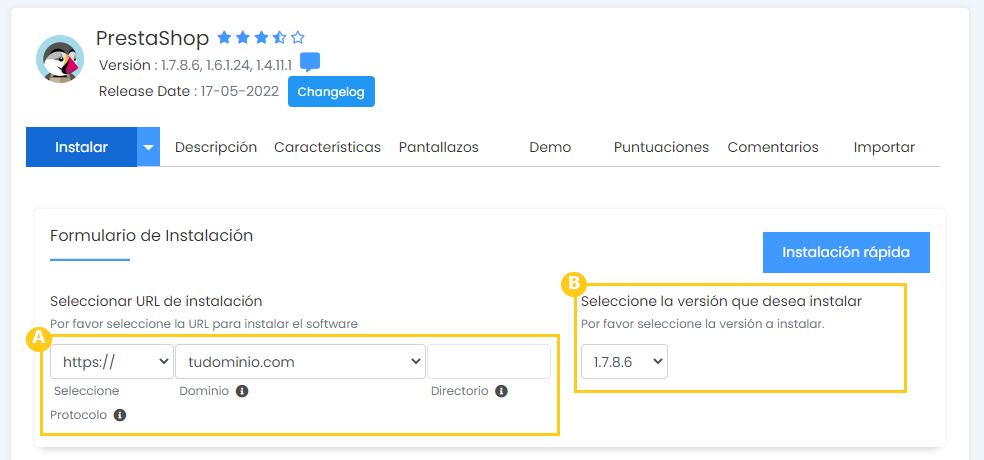Screen dimensions: 984x460
Task: Click the last empty rating star
Action: tap(297, 38)
